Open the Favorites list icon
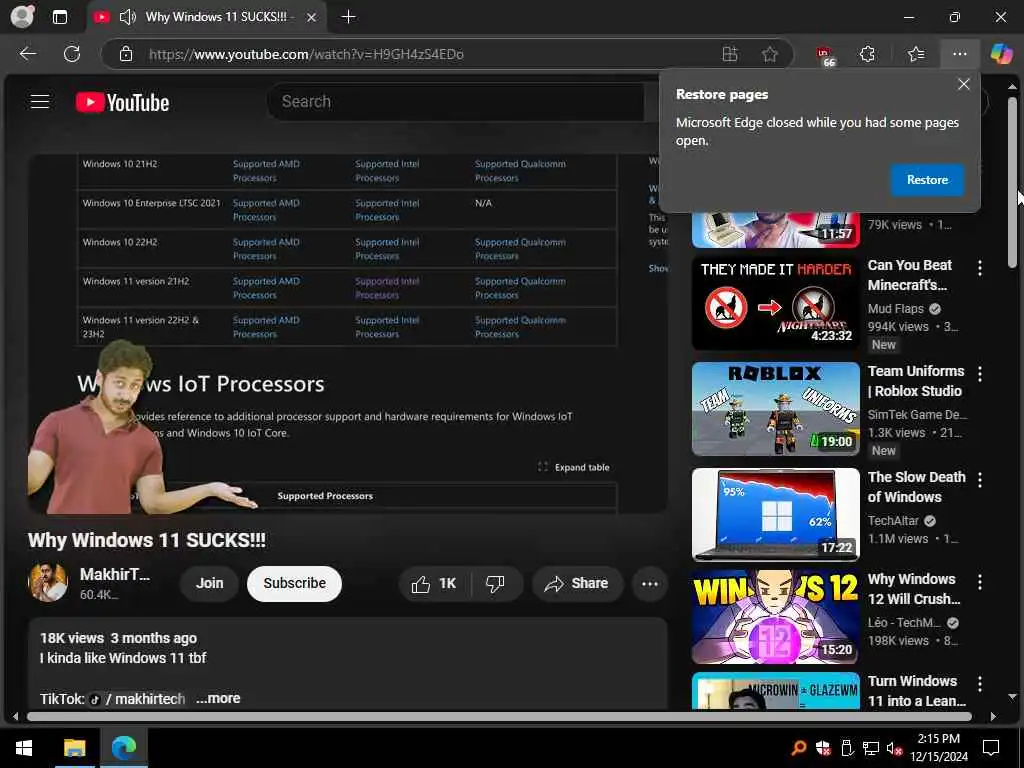 point(916,54)
